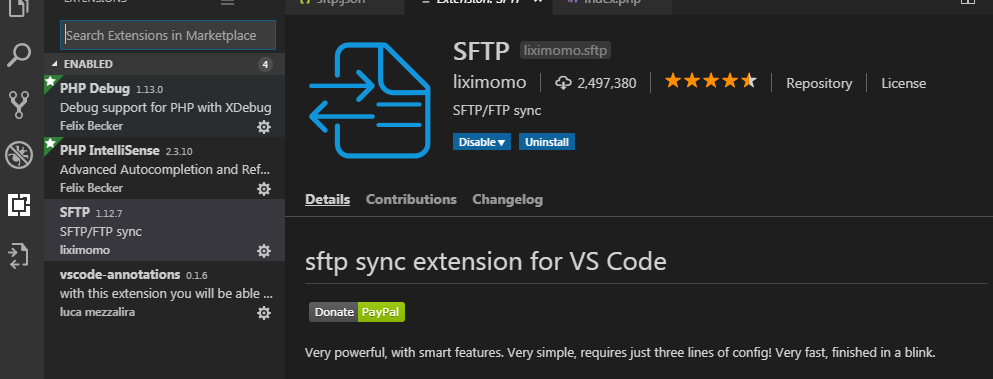Select vscode-annotations extension in list
This screenshot has height=379, width=993.
pos(164,293)
